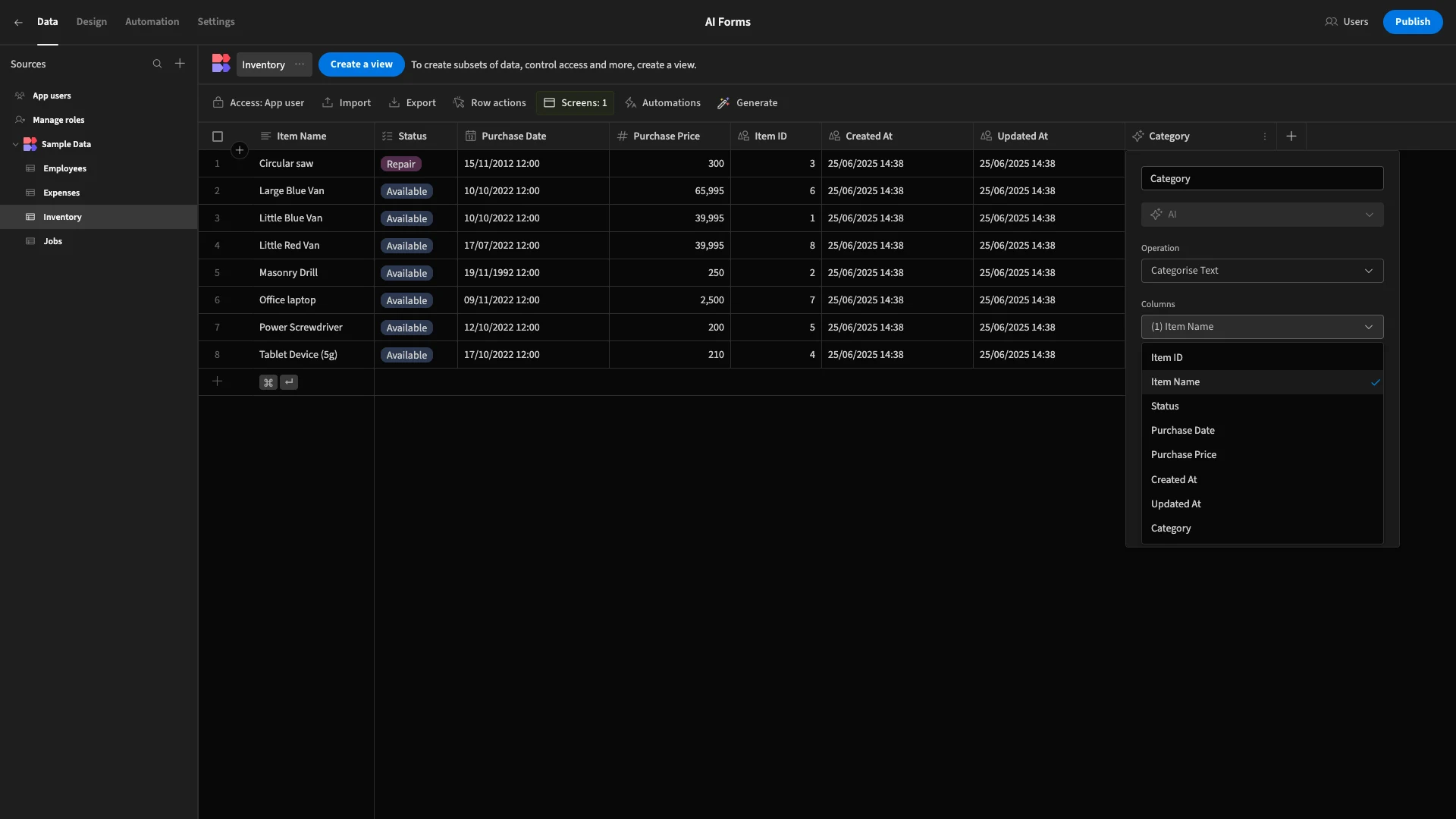Open the Jobs table
The width and height of the screenshot is (1456, 819).
coord(99,241)
